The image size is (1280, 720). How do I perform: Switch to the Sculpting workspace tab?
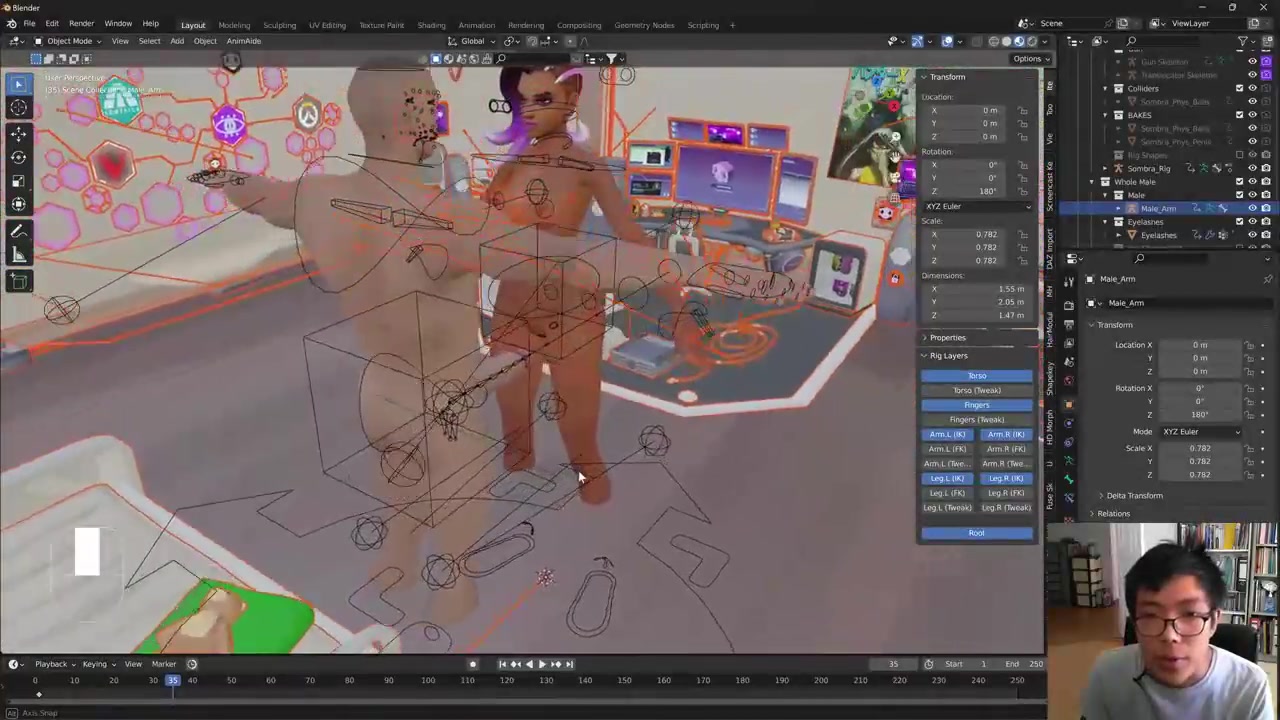click(279, 25)
